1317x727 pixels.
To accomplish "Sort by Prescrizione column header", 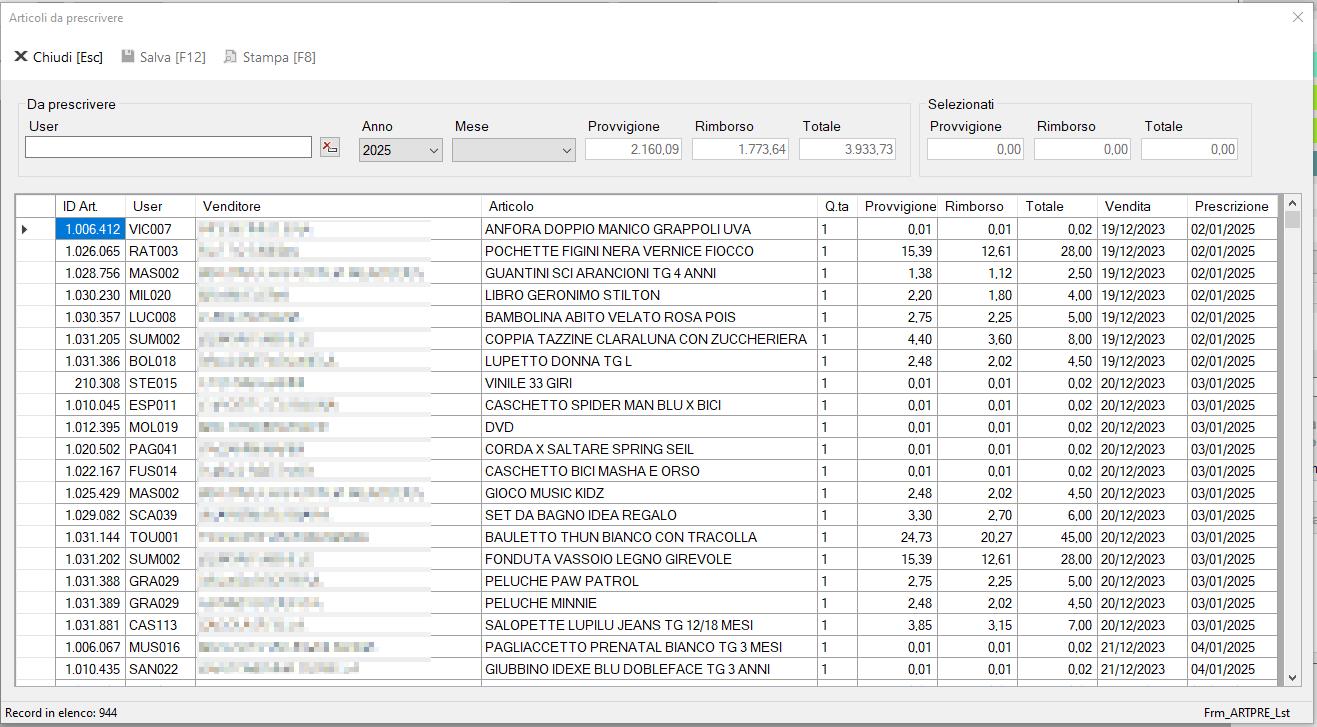I will point(1232,206).
